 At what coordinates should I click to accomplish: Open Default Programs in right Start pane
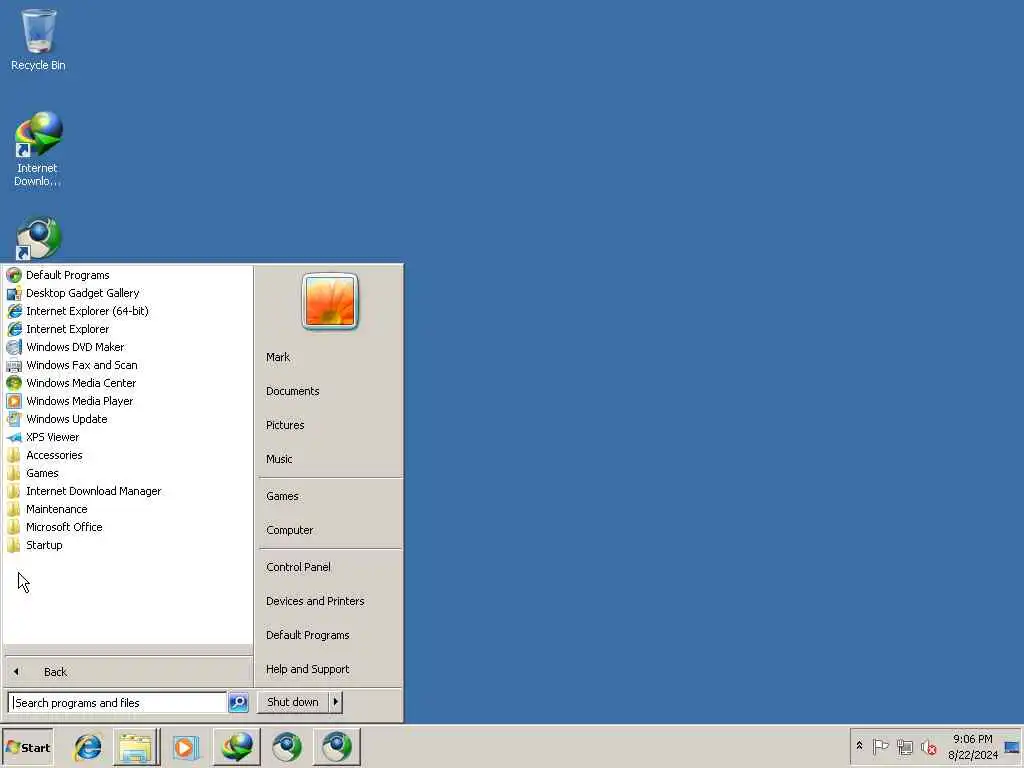click(308, 635)
